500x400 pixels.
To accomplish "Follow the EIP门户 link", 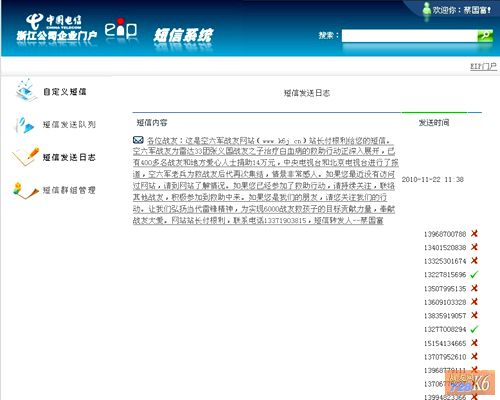I will pyautogui.click(x=483, y=66).
